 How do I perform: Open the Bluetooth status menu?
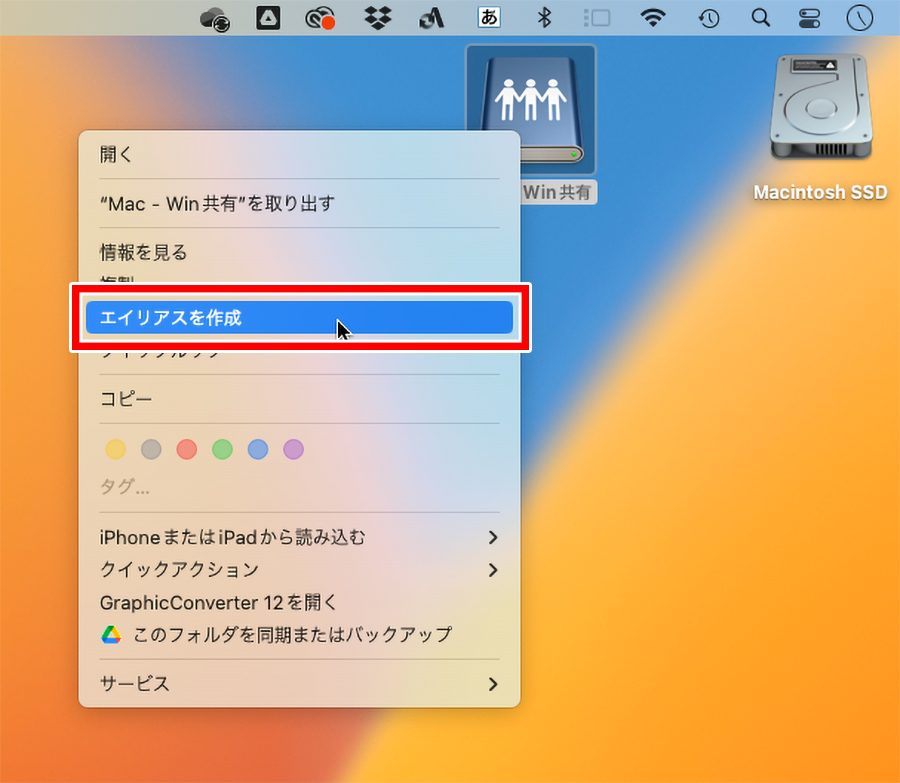click(x=545, y=17)
